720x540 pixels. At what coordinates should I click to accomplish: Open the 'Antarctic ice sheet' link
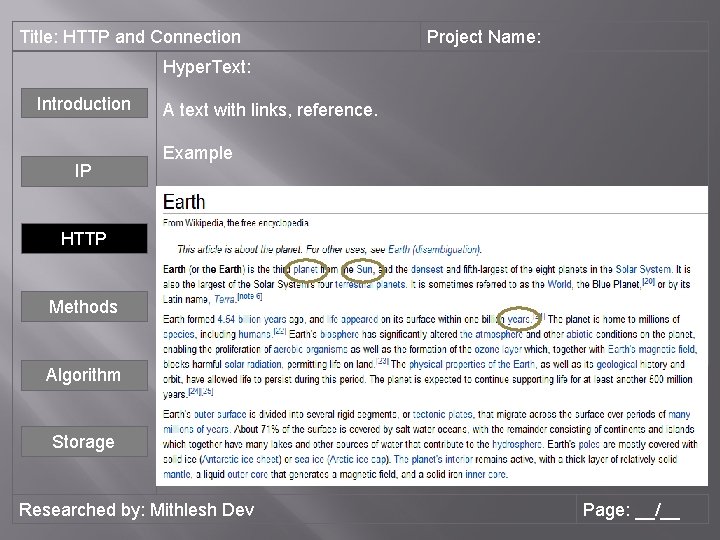[241, 459]
